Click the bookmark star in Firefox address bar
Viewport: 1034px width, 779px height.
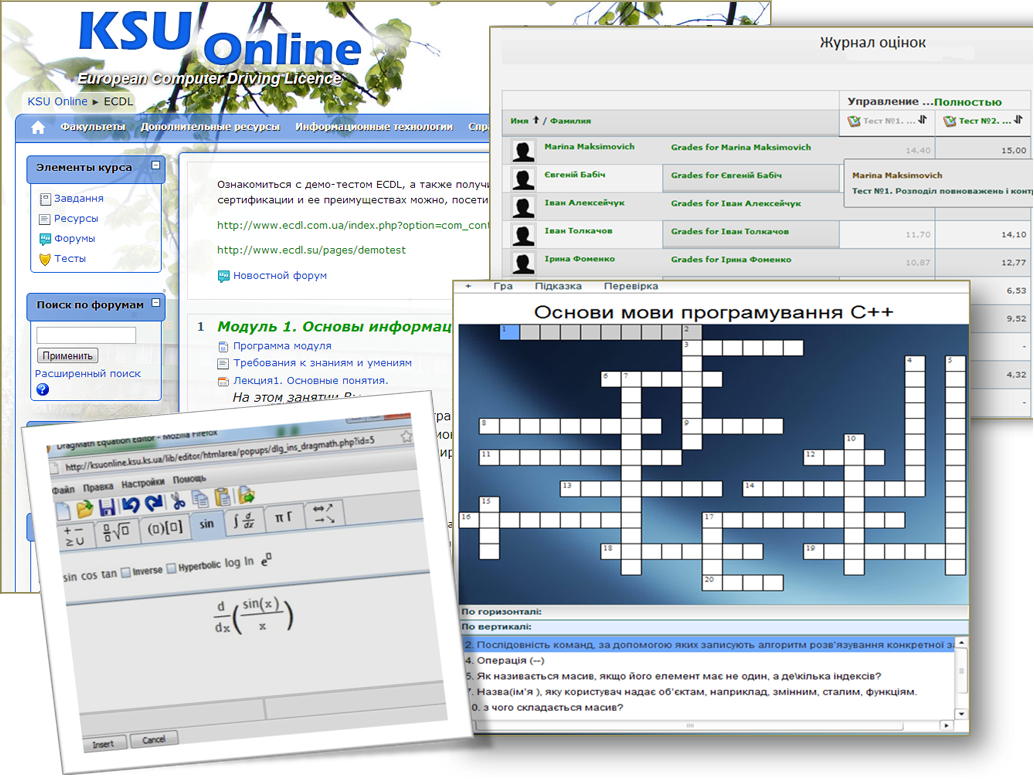click(x=406, y=436)
